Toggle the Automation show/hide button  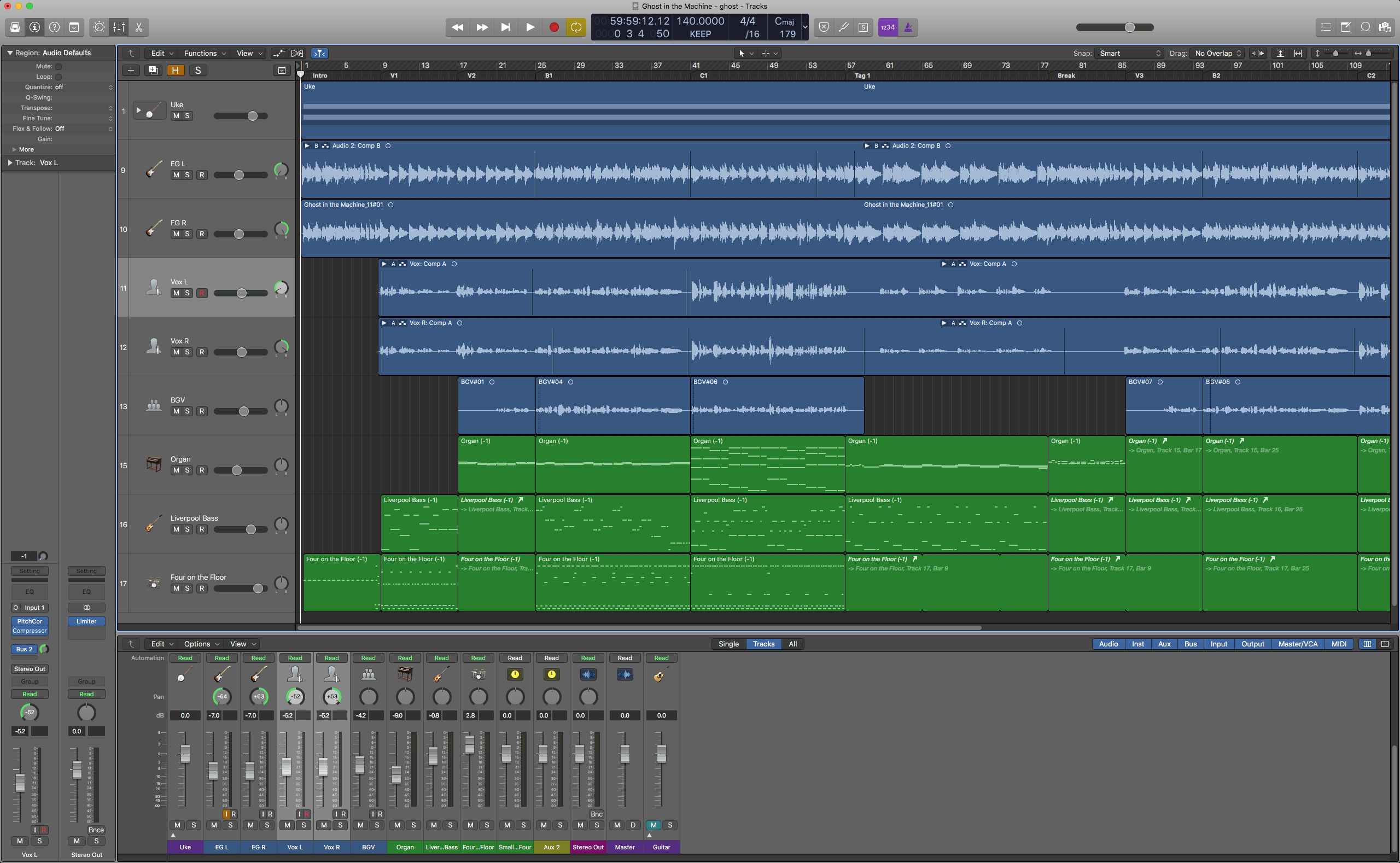click(279, 53)
